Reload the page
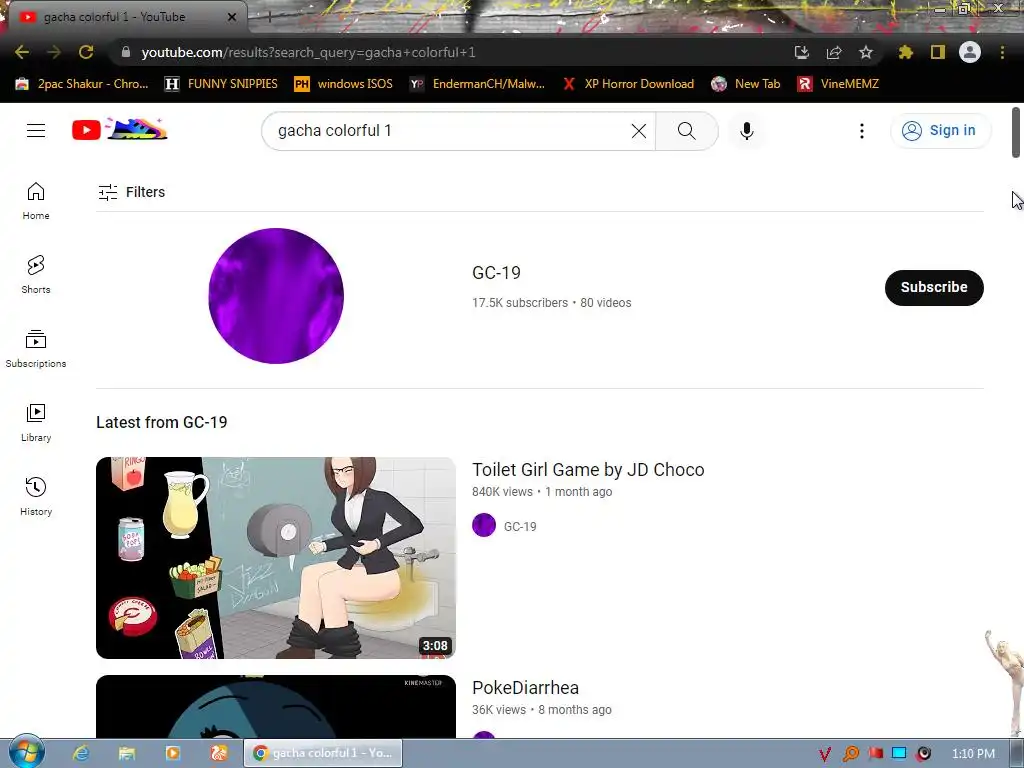Image resolution: width=1024 pixels, height=768 pixels. click(86, 52)
